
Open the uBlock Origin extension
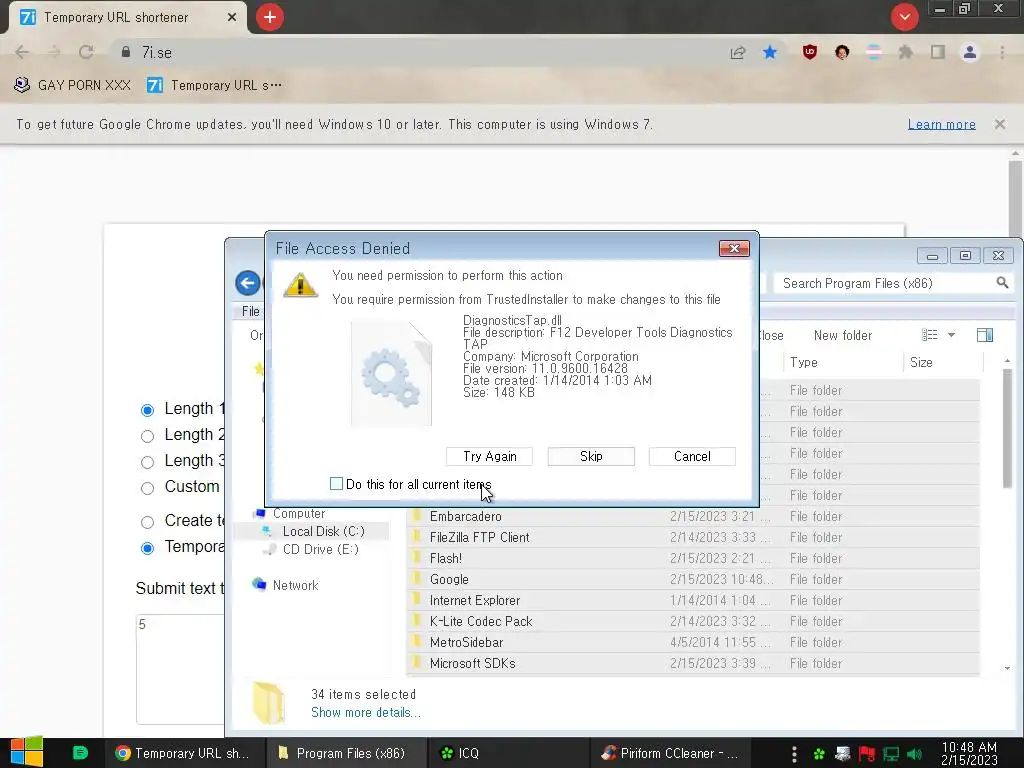coord(810,52)
